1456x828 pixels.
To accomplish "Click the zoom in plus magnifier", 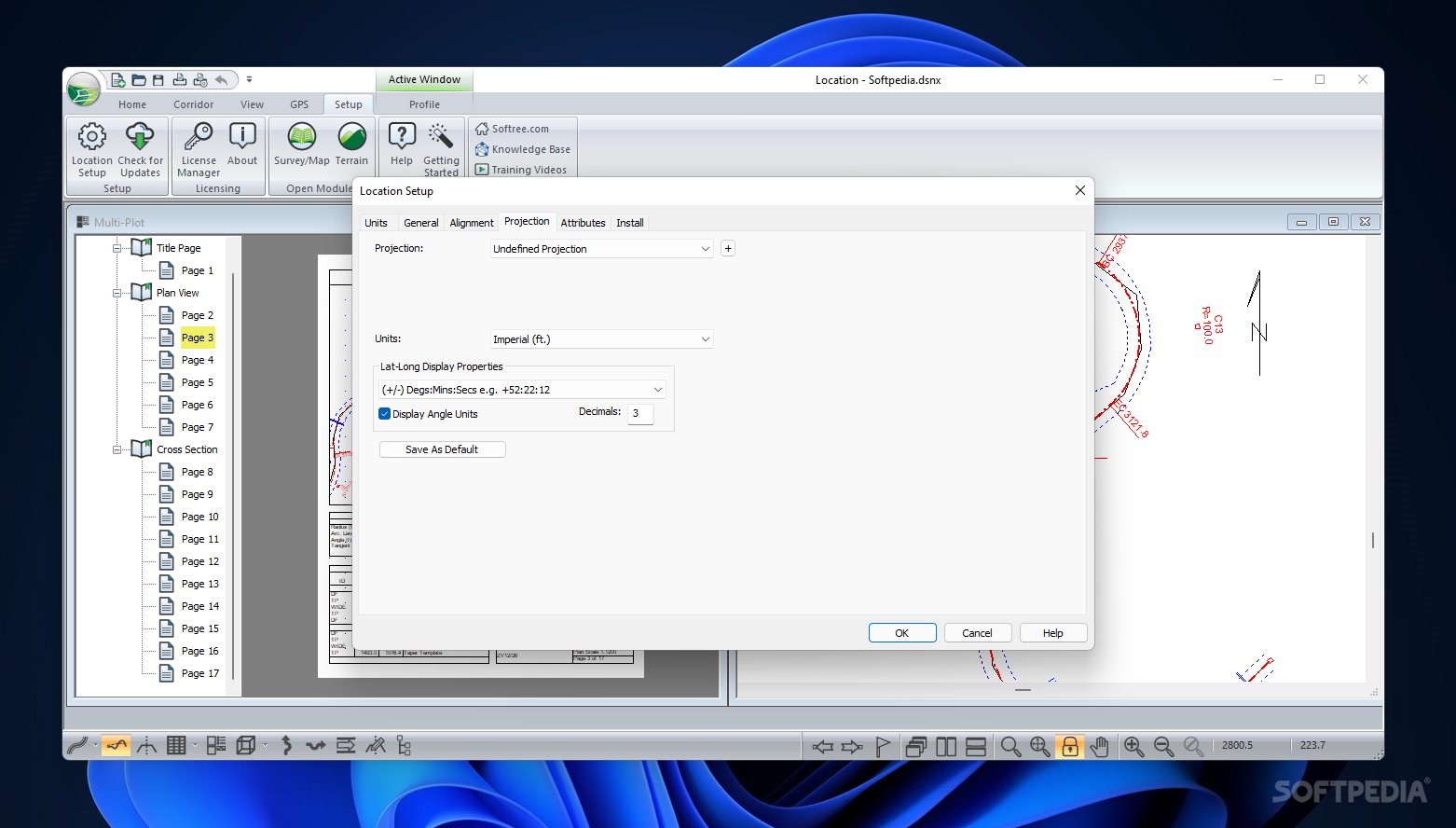I will click(x=1133, y=746).
